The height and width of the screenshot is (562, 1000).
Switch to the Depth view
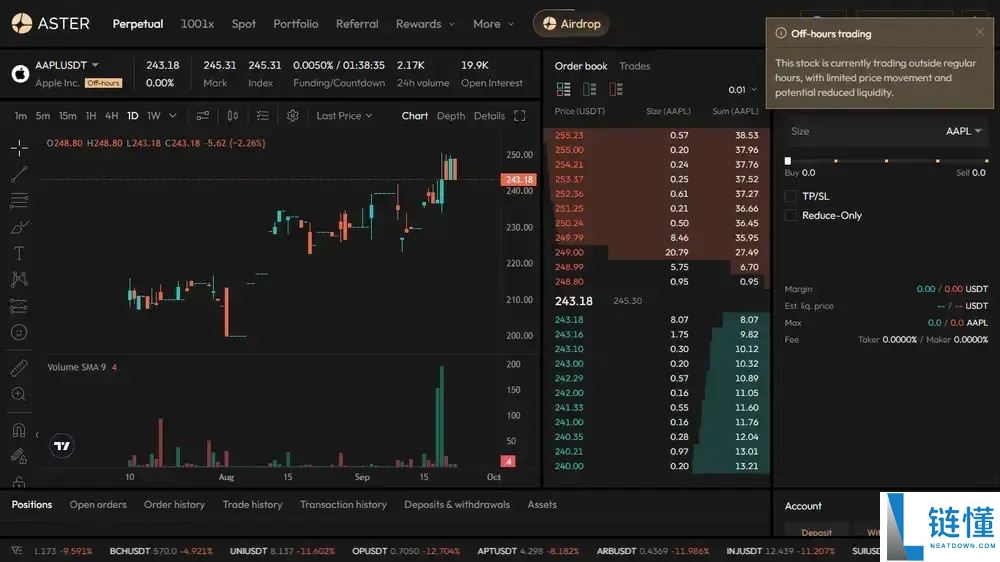coord(451,115)
